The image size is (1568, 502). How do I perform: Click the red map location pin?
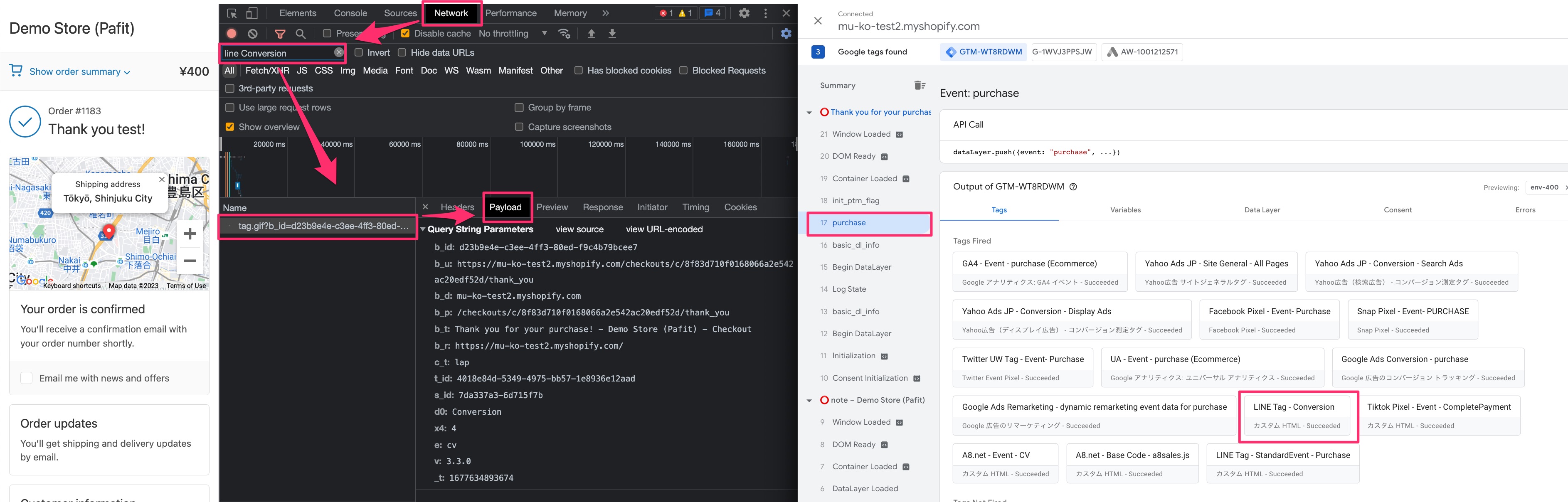[x=108, y=232]
